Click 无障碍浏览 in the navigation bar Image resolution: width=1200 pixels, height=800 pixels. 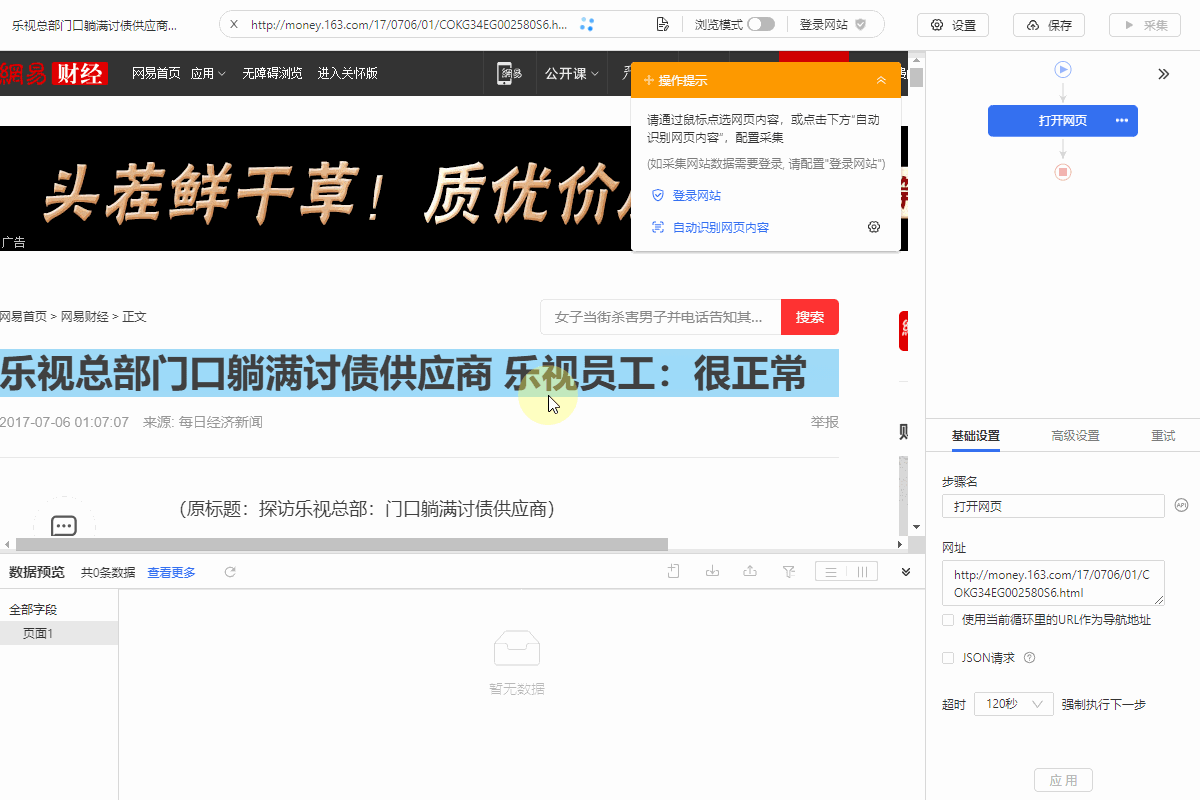272,73
